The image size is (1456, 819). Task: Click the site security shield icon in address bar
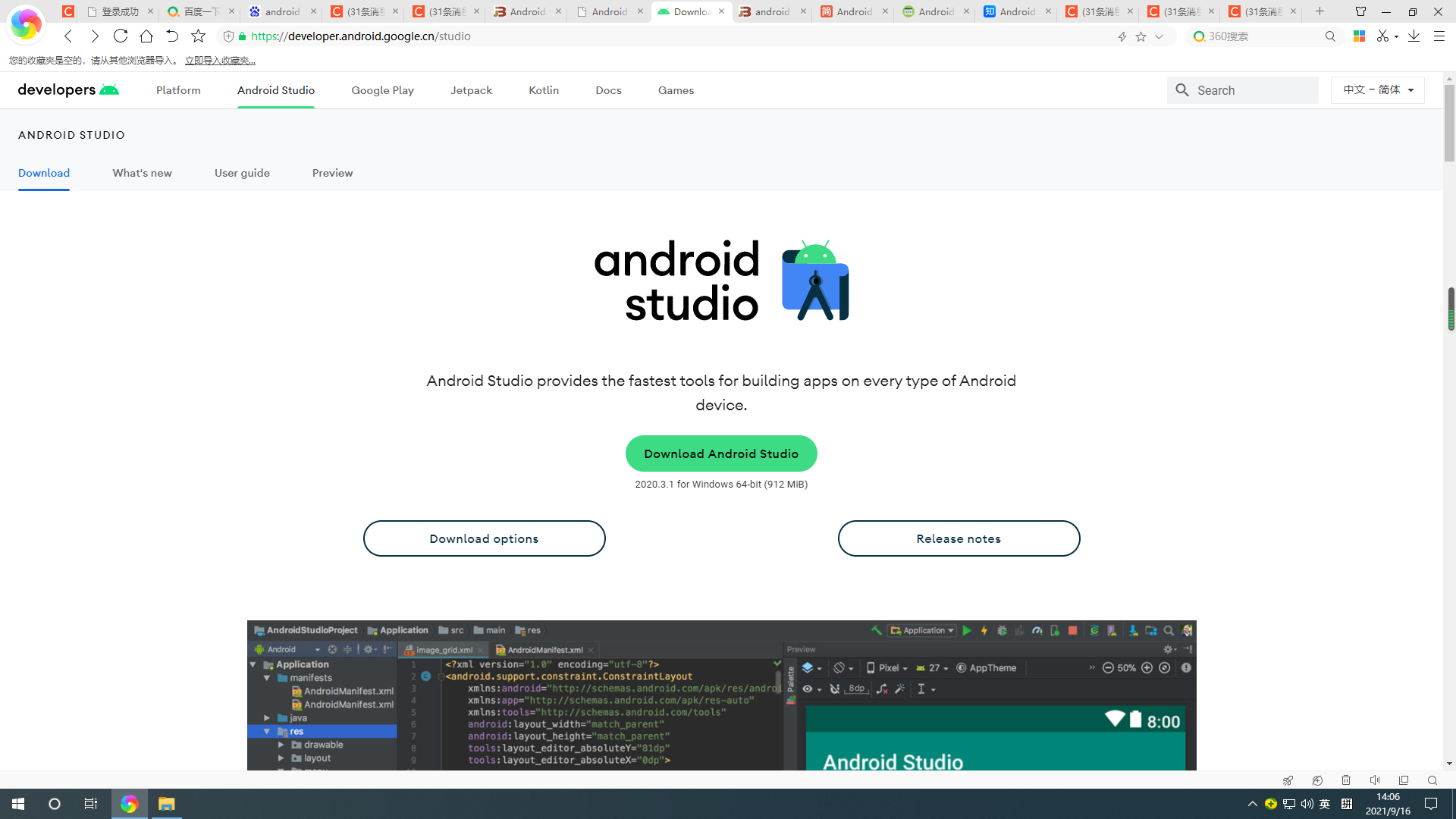tap(229, 36)
